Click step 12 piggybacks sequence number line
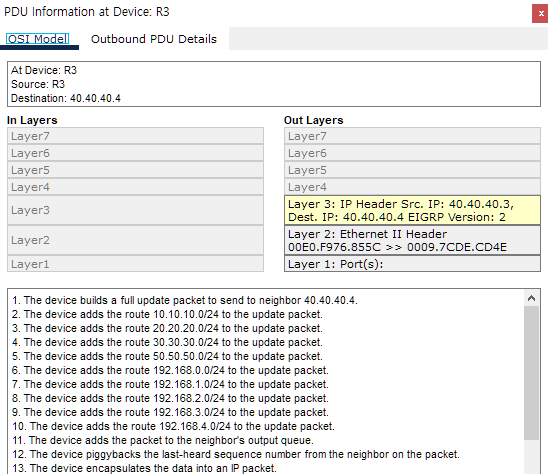This screenshot has height=474, width=548. 236,454
